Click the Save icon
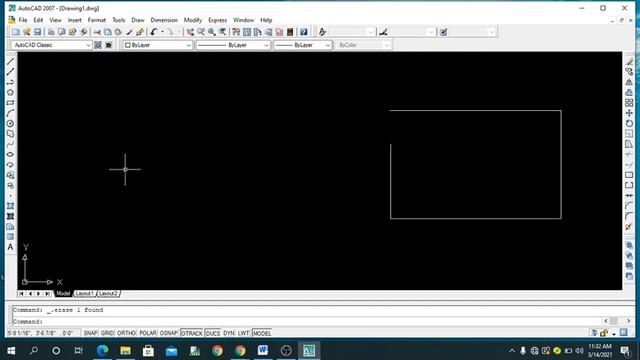 38,32
